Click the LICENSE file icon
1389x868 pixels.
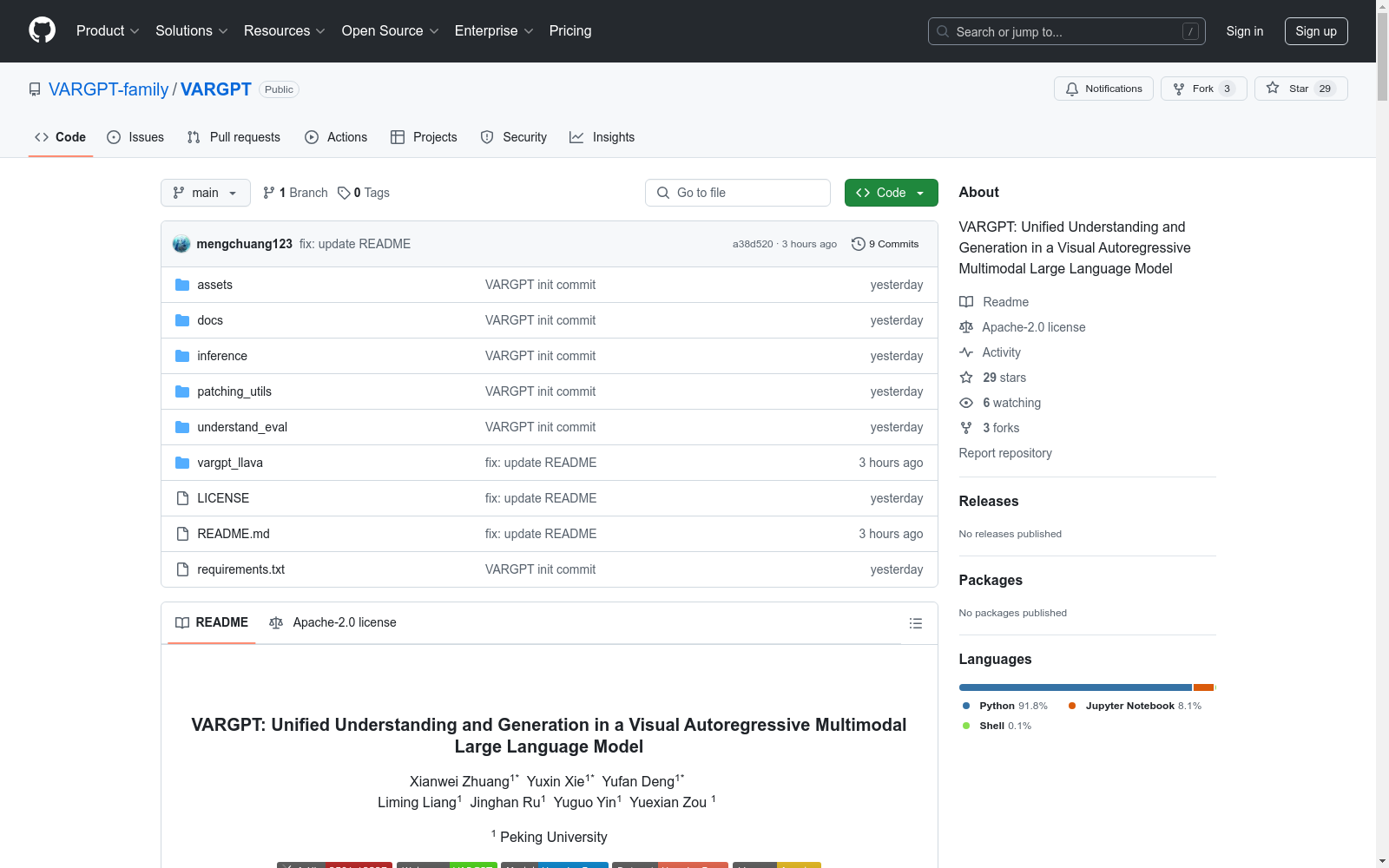(x=182, y=498)
